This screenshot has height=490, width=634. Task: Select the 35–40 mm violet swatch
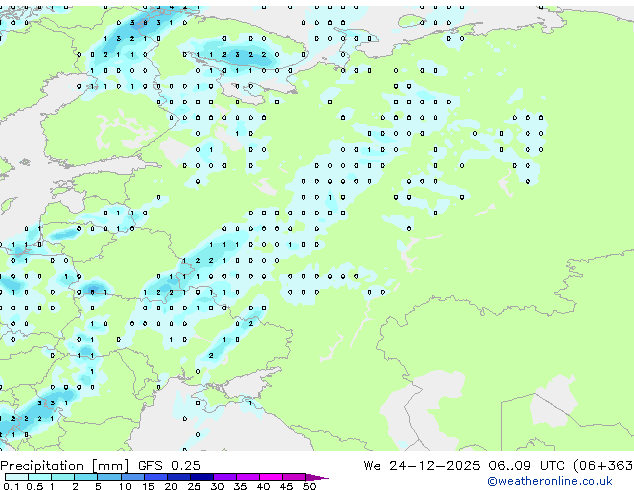click(248, 477)
